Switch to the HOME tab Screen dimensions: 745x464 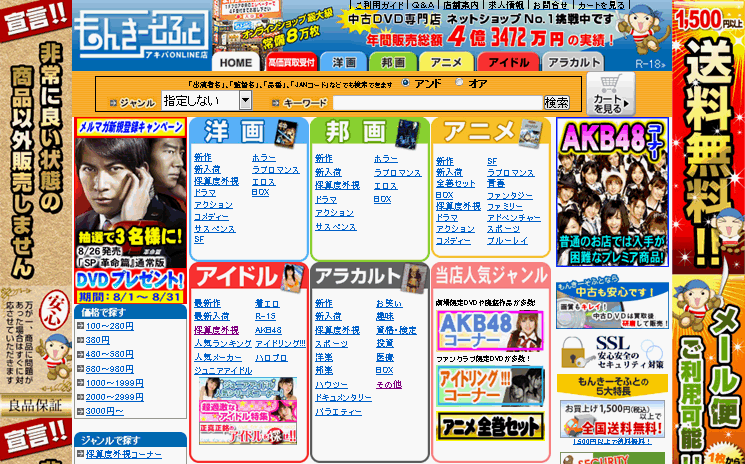[x=236, y=62]
